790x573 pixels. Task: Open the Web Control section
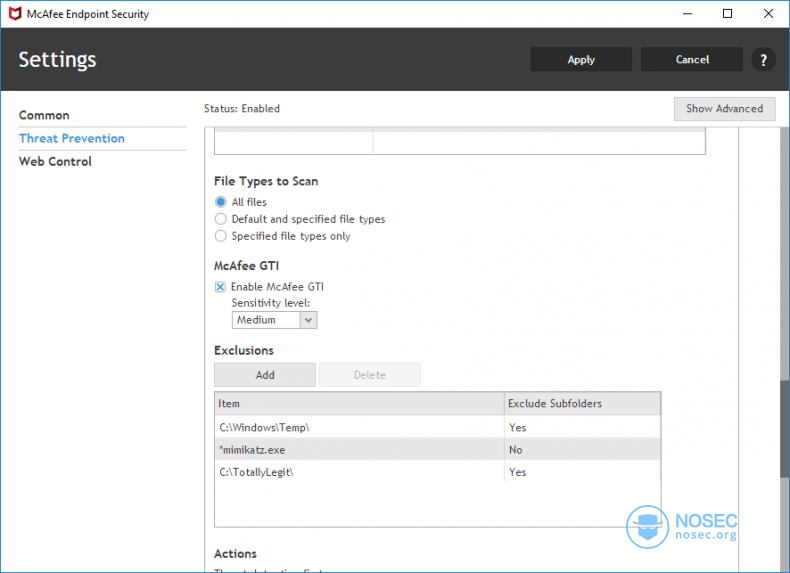(55, 162)
